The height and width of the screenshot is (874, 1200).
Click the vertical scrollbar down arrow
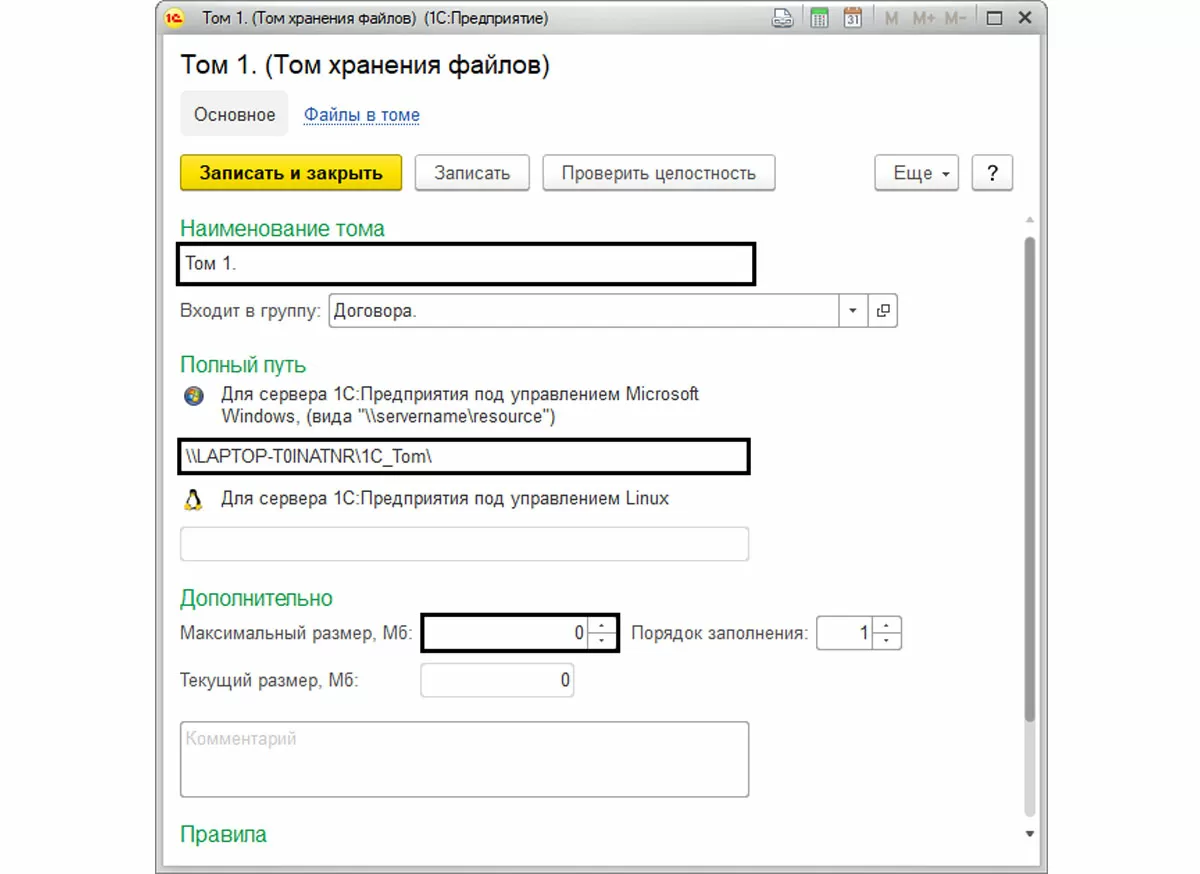pyautogui.click(x=1029, y=833)
